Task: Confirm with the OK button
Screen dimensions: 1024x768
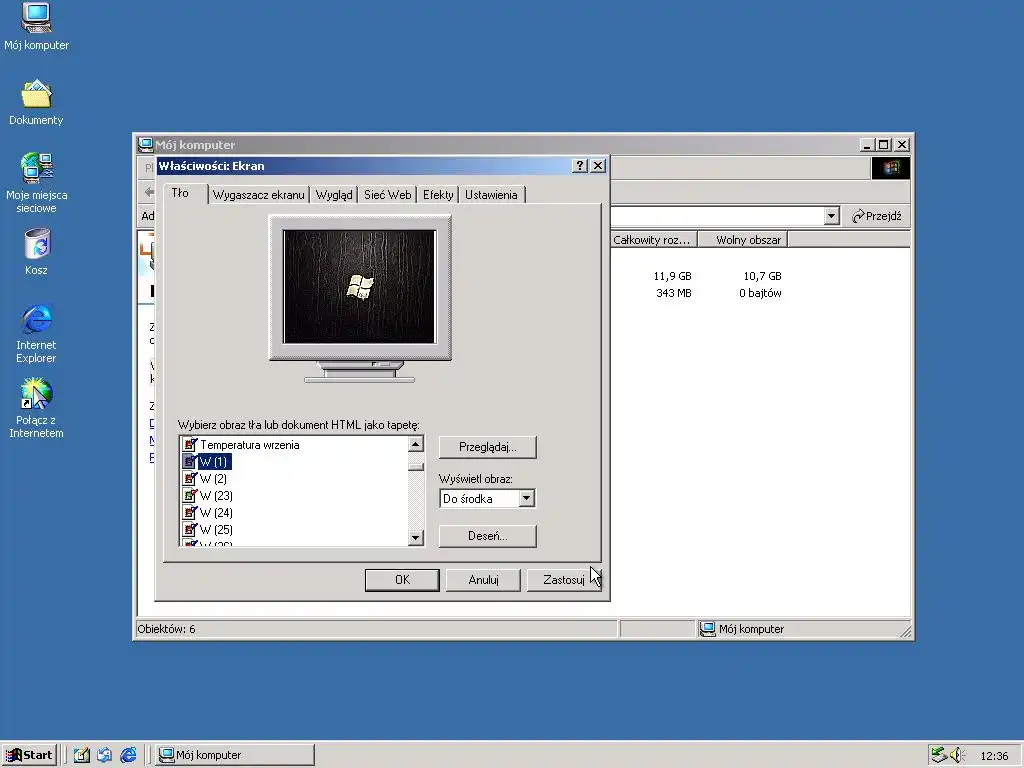Action: (402, 580)
